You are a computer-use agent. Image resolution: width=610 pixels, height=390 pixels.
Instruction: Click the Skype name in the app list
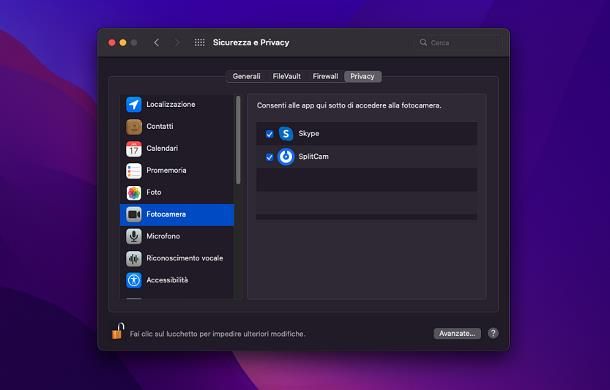click(309, 134)
